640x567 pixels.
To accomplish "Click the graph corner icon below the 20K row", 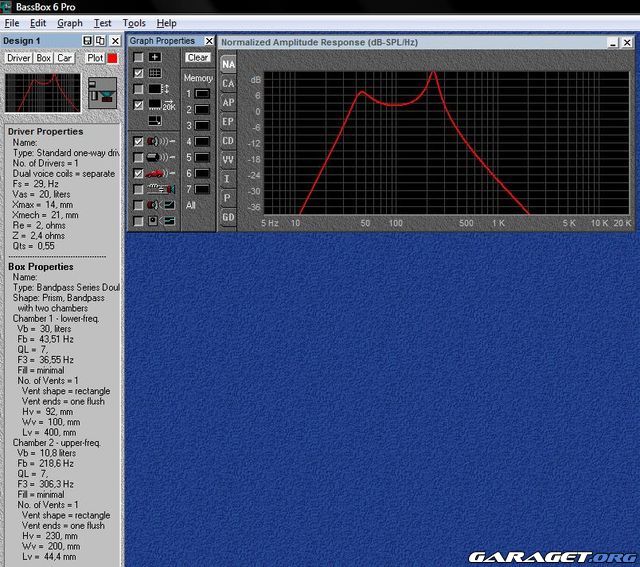I will (x=155, y=120).
